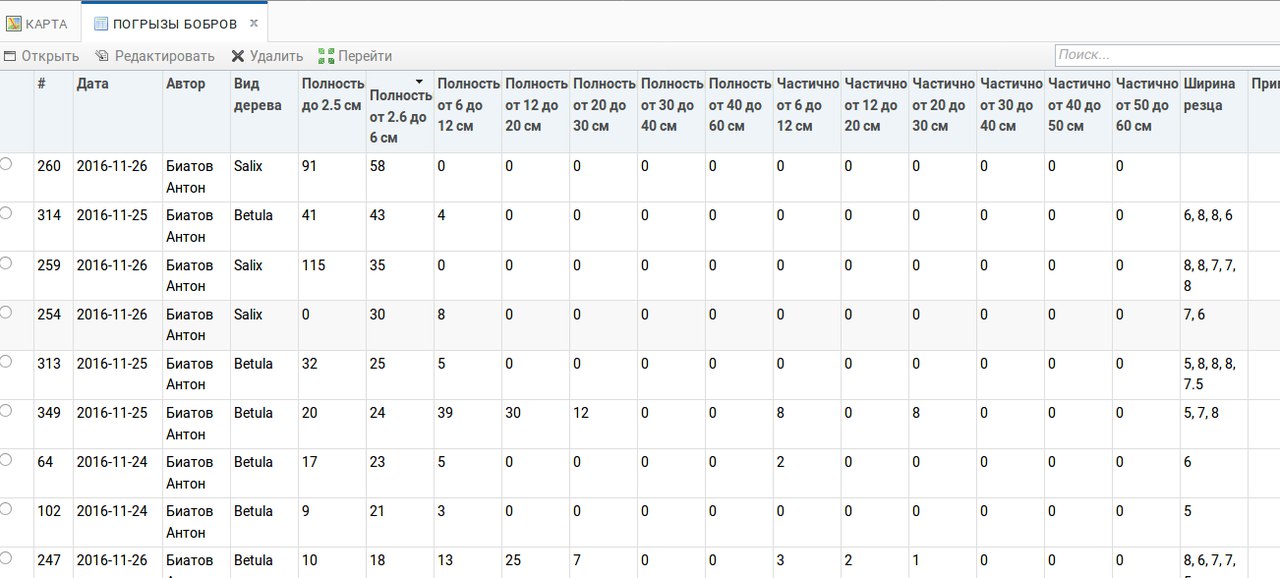The width and height of the screenshot is (1280, 578).
Task: Click value 25 in row 247
Action: (513, 560)
